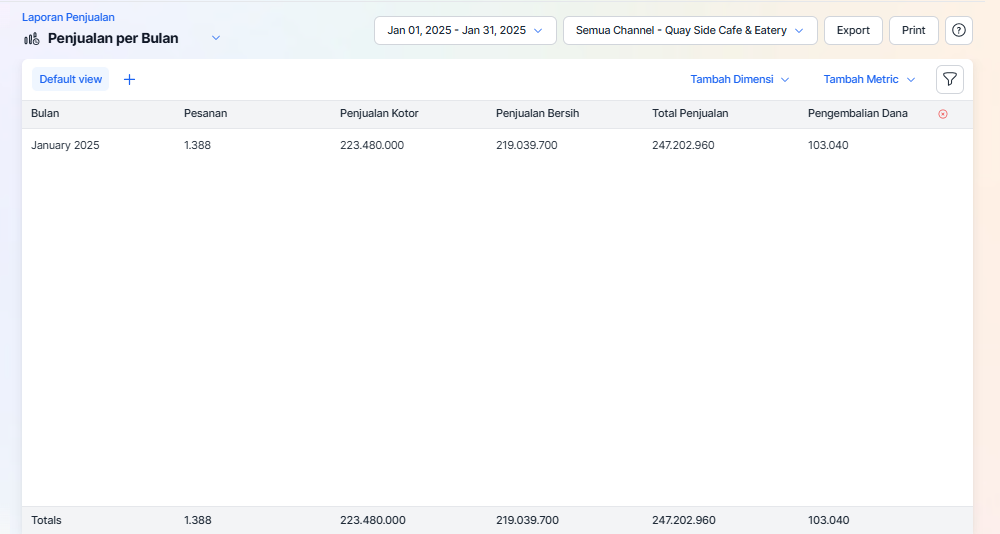Go to the Laporan Penjualan breadcrumb link
The width and height of the screenshot is (1000, 534).
pyautogui.click(x=68, y=17)
